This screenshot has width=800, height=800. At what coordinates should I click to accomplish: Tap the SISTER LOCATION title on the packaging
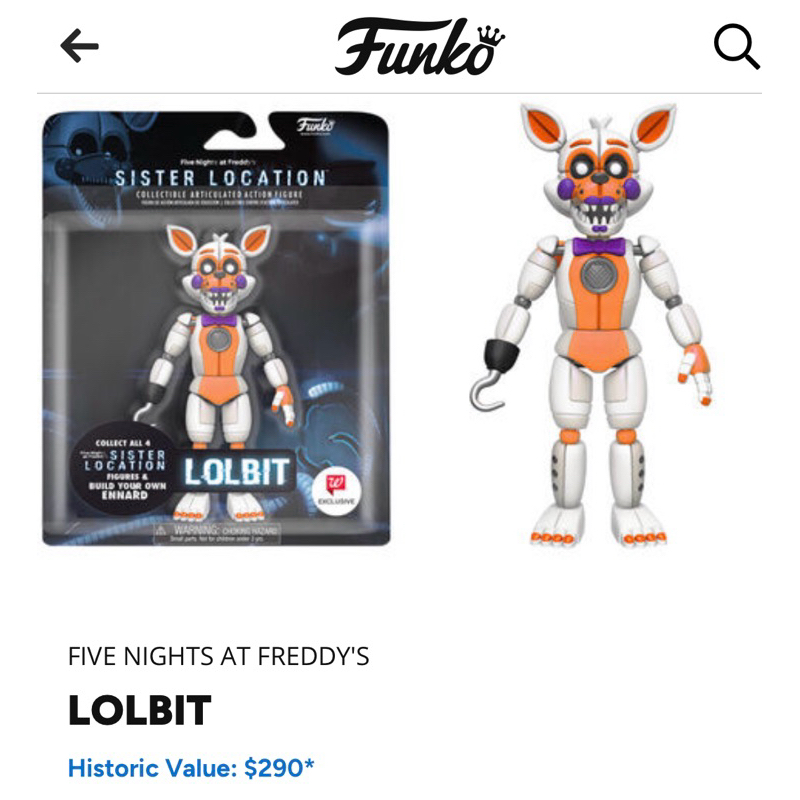[x=220, y=179]
